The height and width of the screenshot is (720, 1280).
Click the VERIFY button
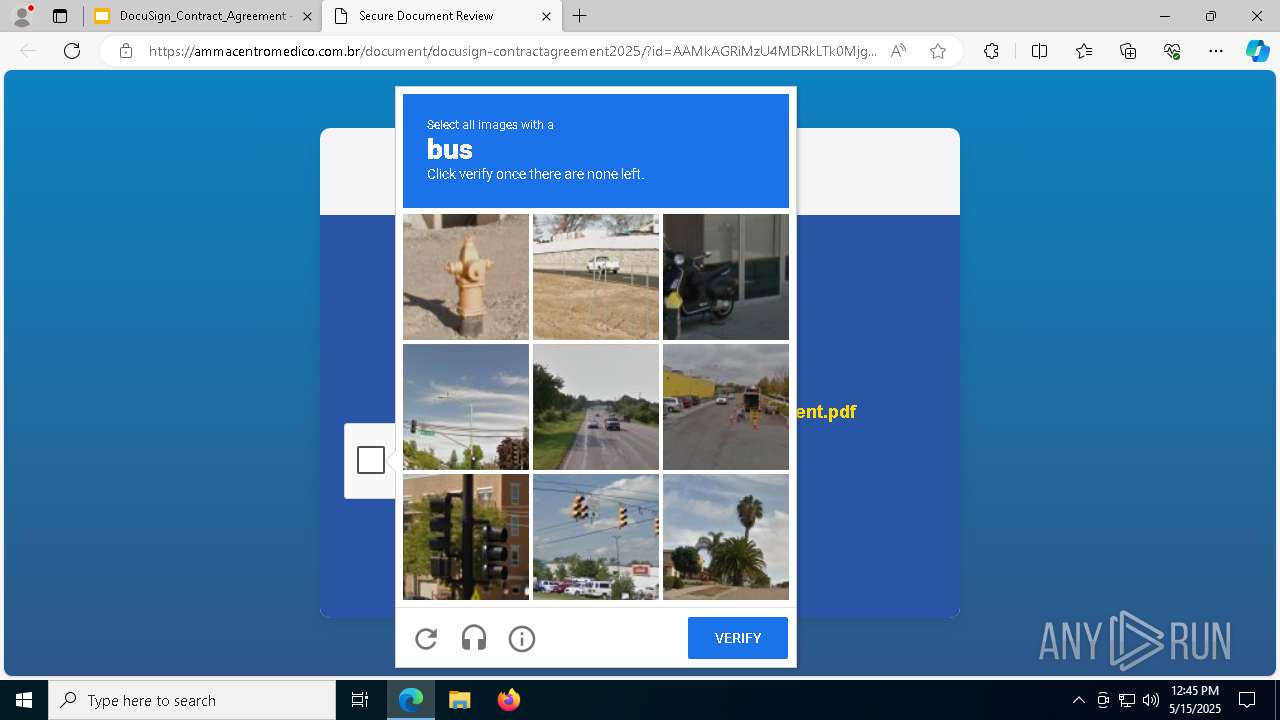[x=738, y=638]
